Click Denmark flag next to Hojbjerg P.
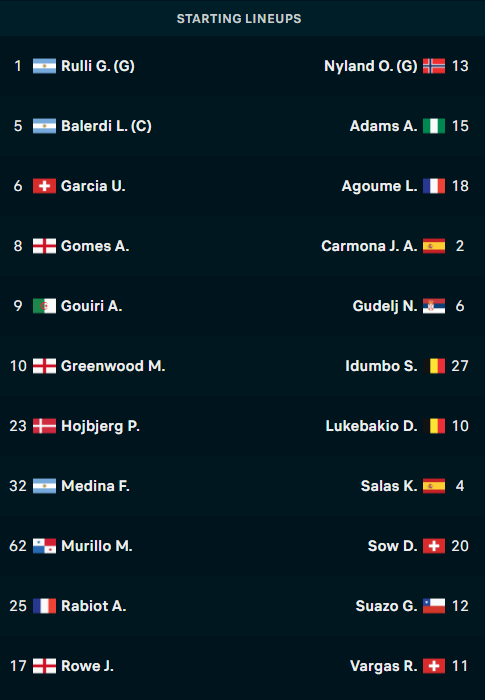The height and width of the screenshot is (700, 485). [x=44, y=426]
